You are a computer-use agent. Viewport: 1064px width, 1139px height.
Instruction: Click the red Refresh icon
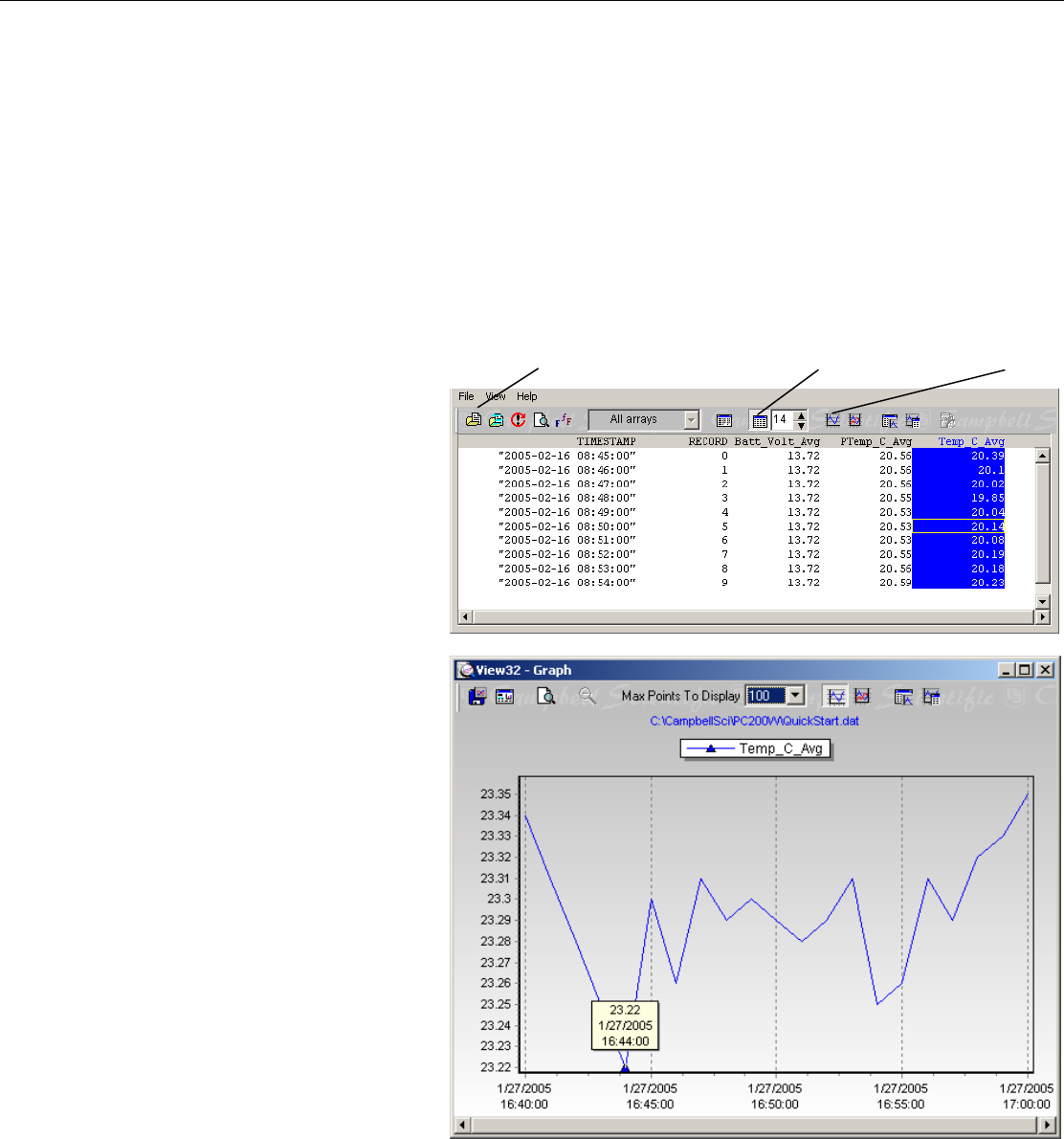518,420
